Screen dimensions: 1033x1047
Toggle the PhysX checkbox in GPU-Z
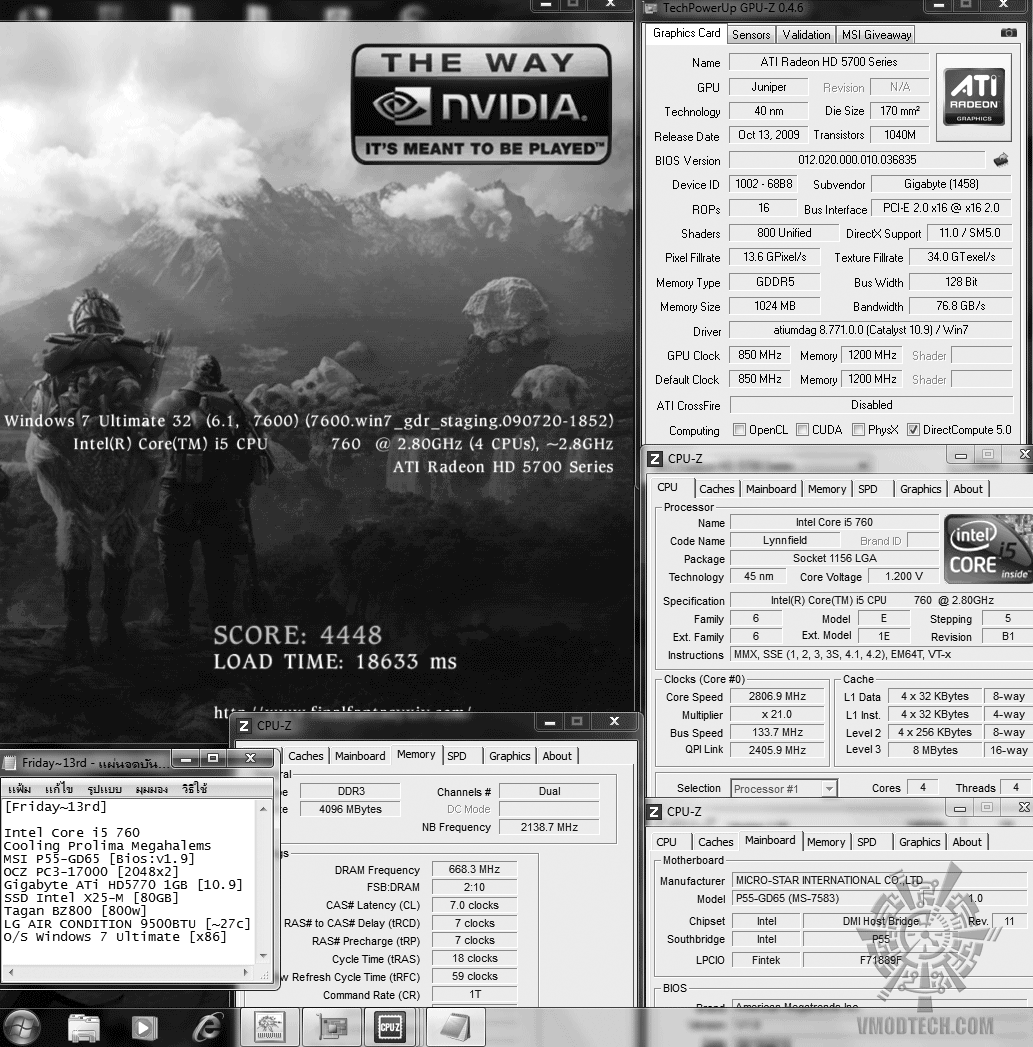tap(859, 430)
